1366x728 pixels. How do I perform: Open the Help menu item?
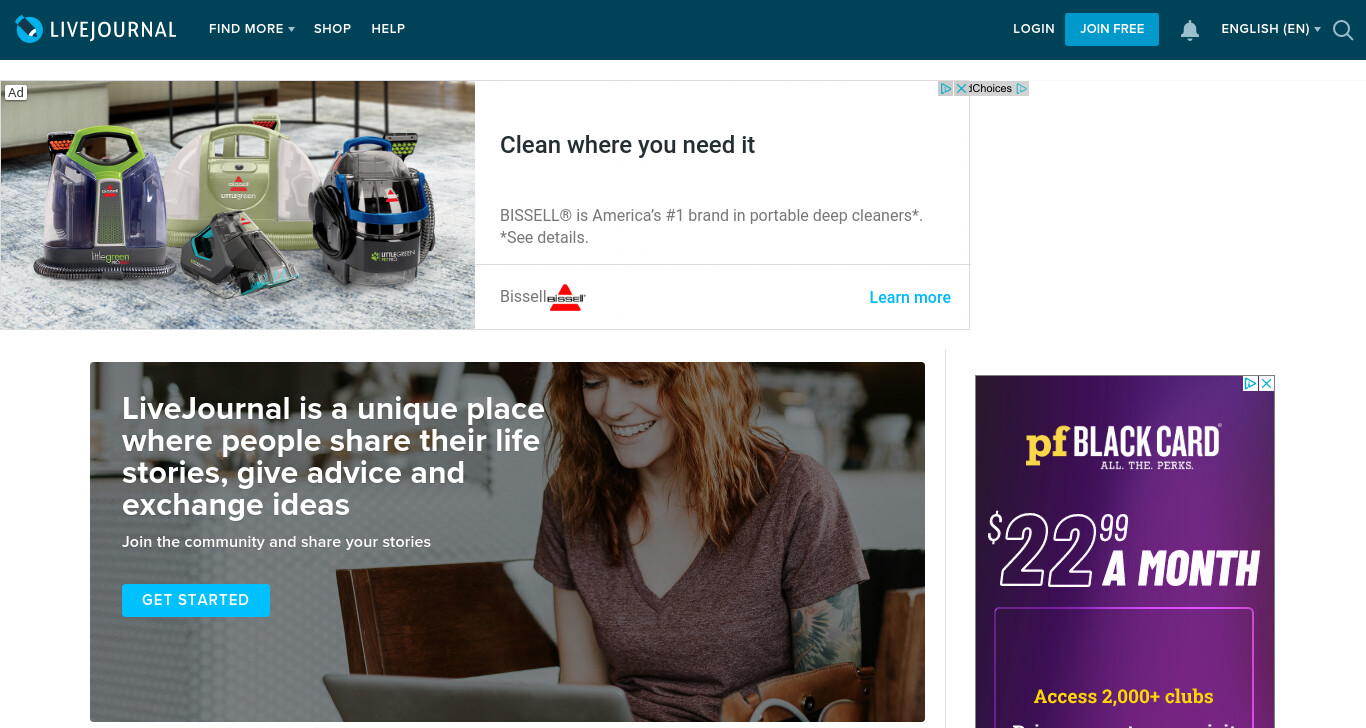coord(388,29)
